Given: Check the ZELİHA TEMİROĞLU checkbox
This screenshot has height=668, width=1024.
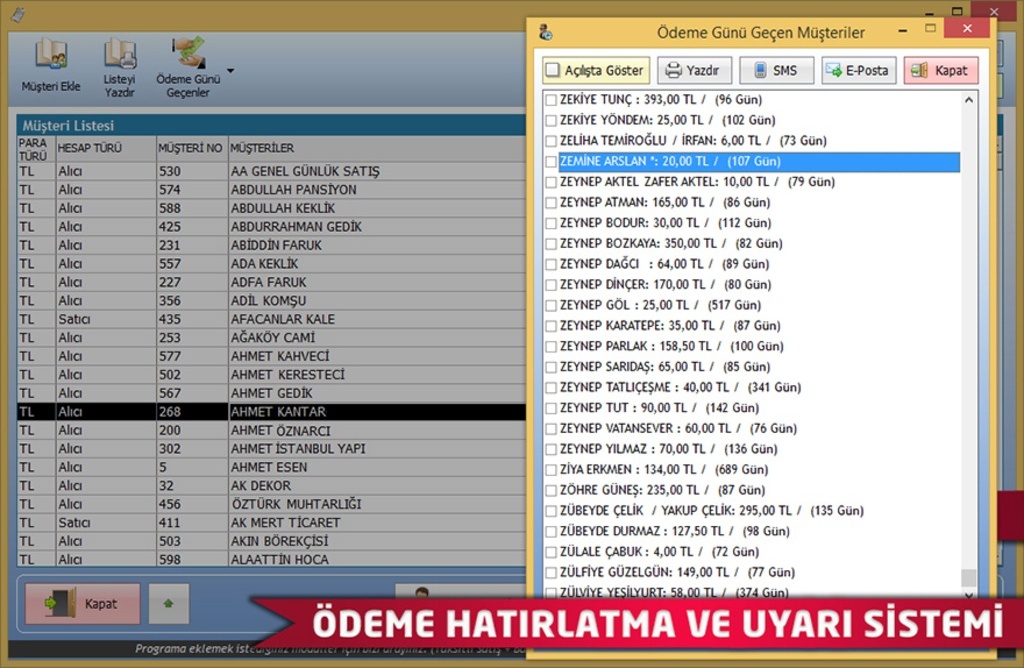Looking at the screenshot, I should (551, 141).
